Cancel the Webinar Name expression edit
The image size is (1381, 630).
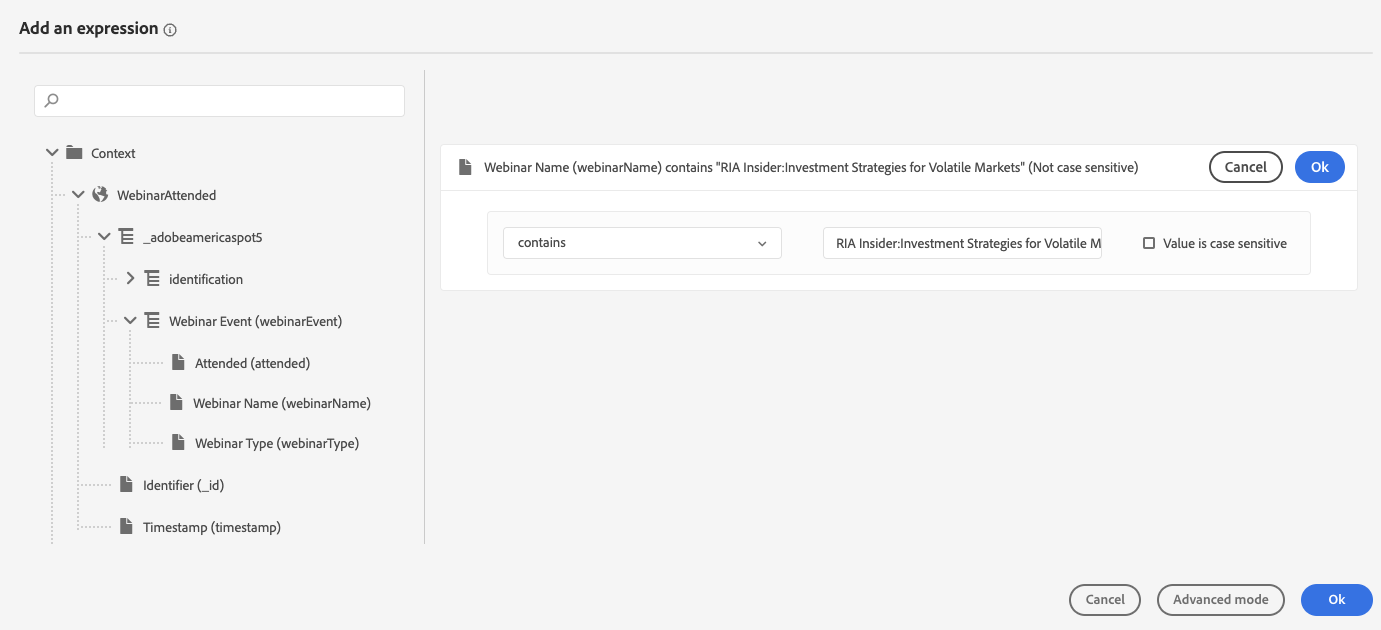click(x=1245, y=167)
